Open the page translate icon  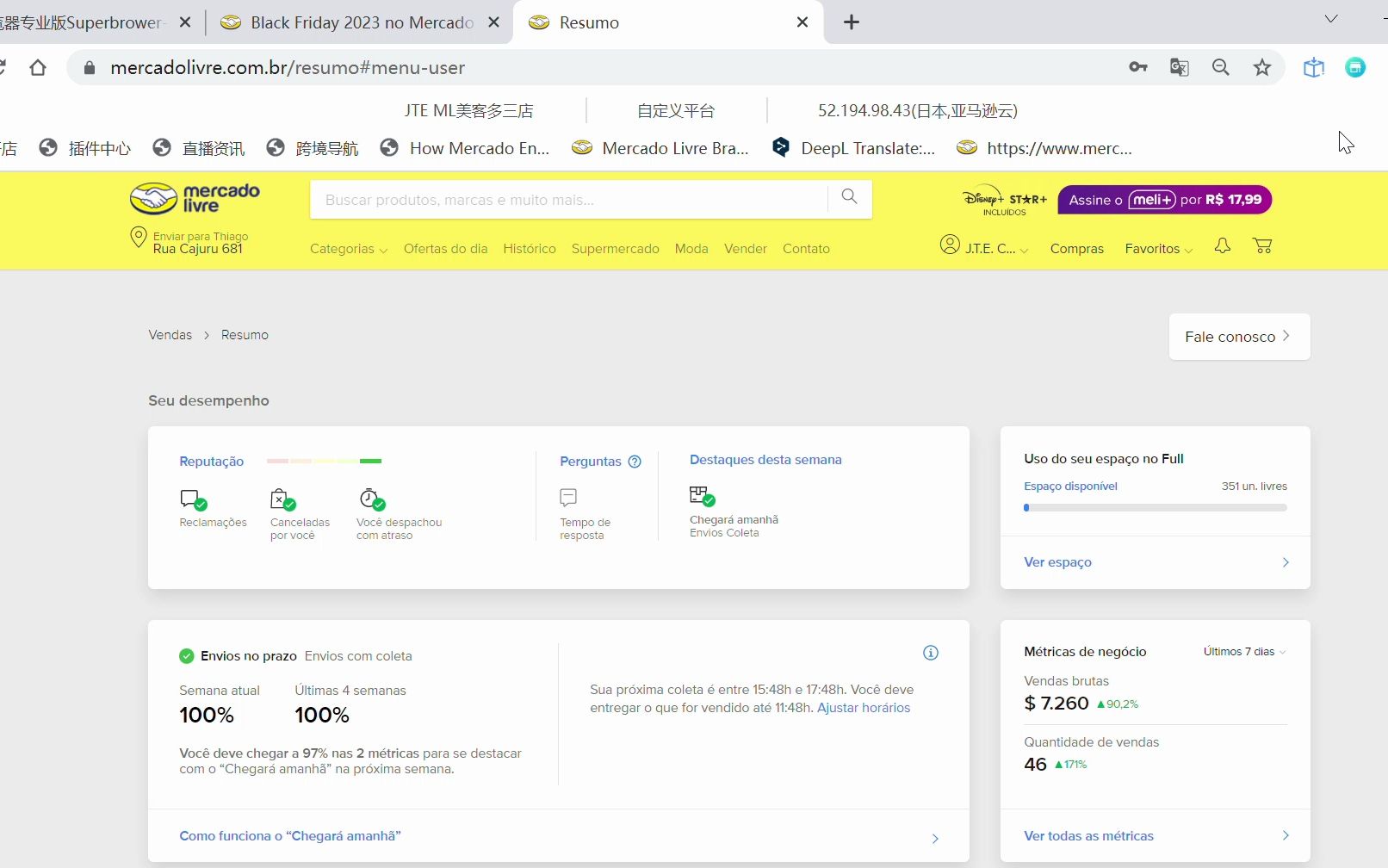[1179, 68]
